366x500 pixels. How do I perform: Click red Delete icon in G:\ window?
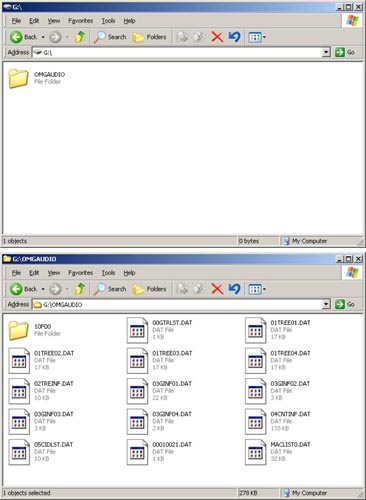(217, 37)
